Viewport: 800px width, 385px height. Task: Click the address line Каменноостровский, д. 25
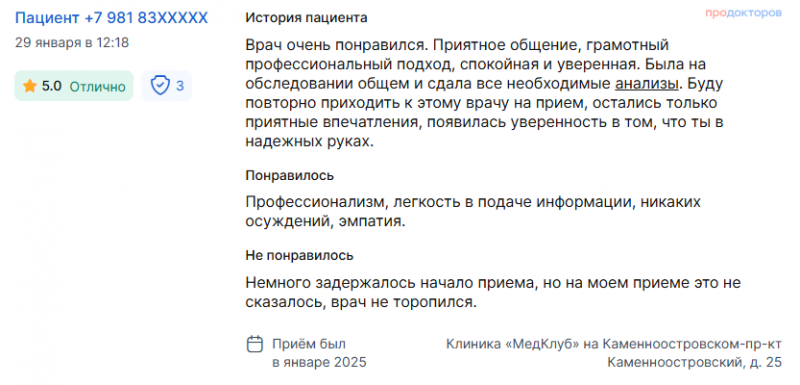[694, 363]
